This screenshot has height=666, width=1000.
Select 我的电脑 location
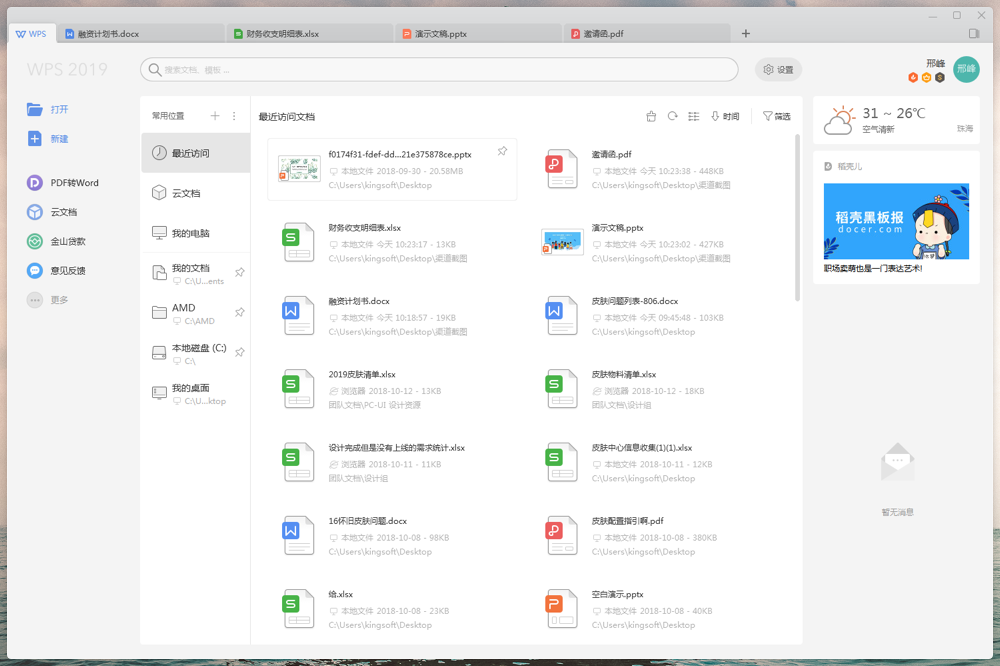pyautogui.click(x=196, y=233)
